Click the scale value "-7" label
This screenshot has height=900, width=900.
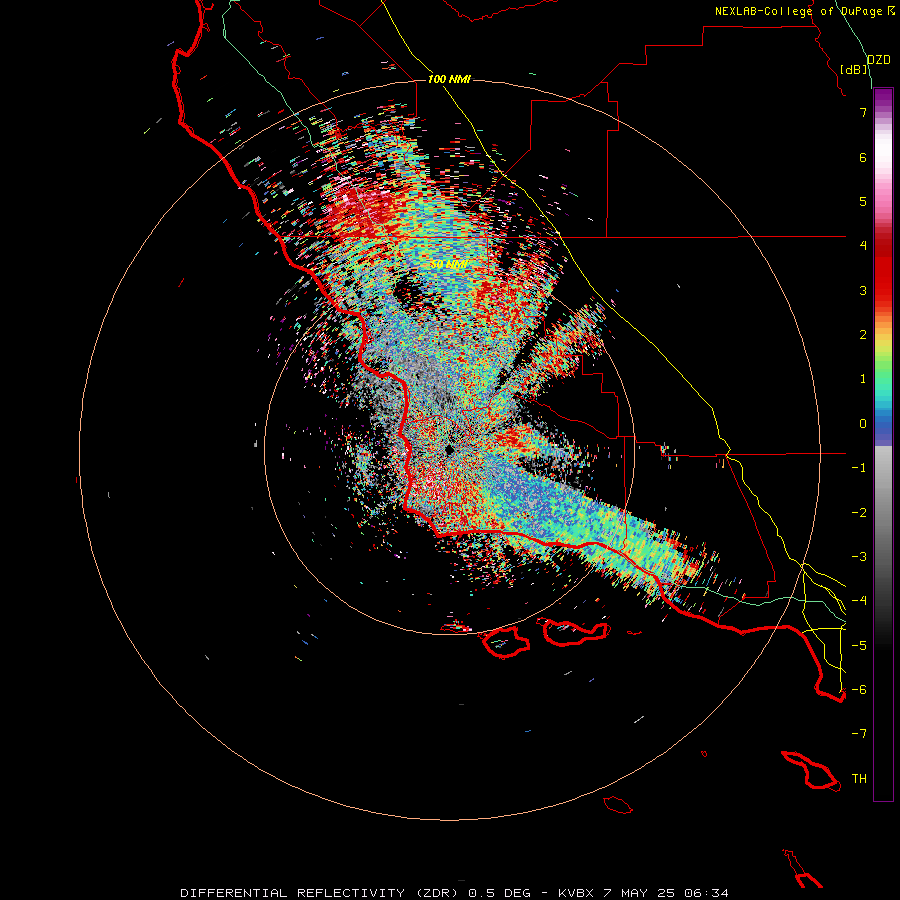pyautogui.click(x=859, y=734)
